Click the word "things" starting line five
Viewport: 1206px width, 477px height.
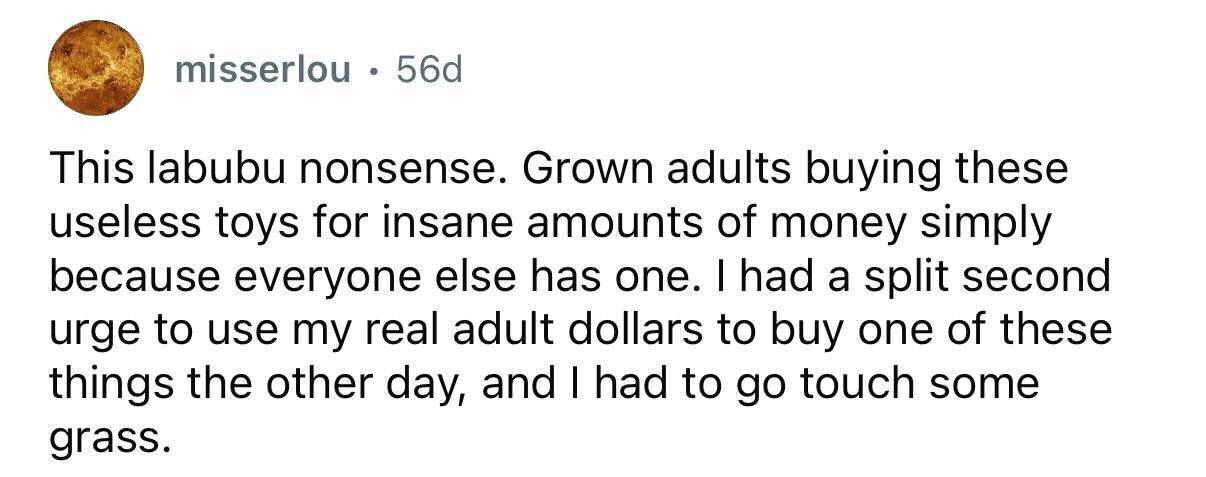click(105, 385)
